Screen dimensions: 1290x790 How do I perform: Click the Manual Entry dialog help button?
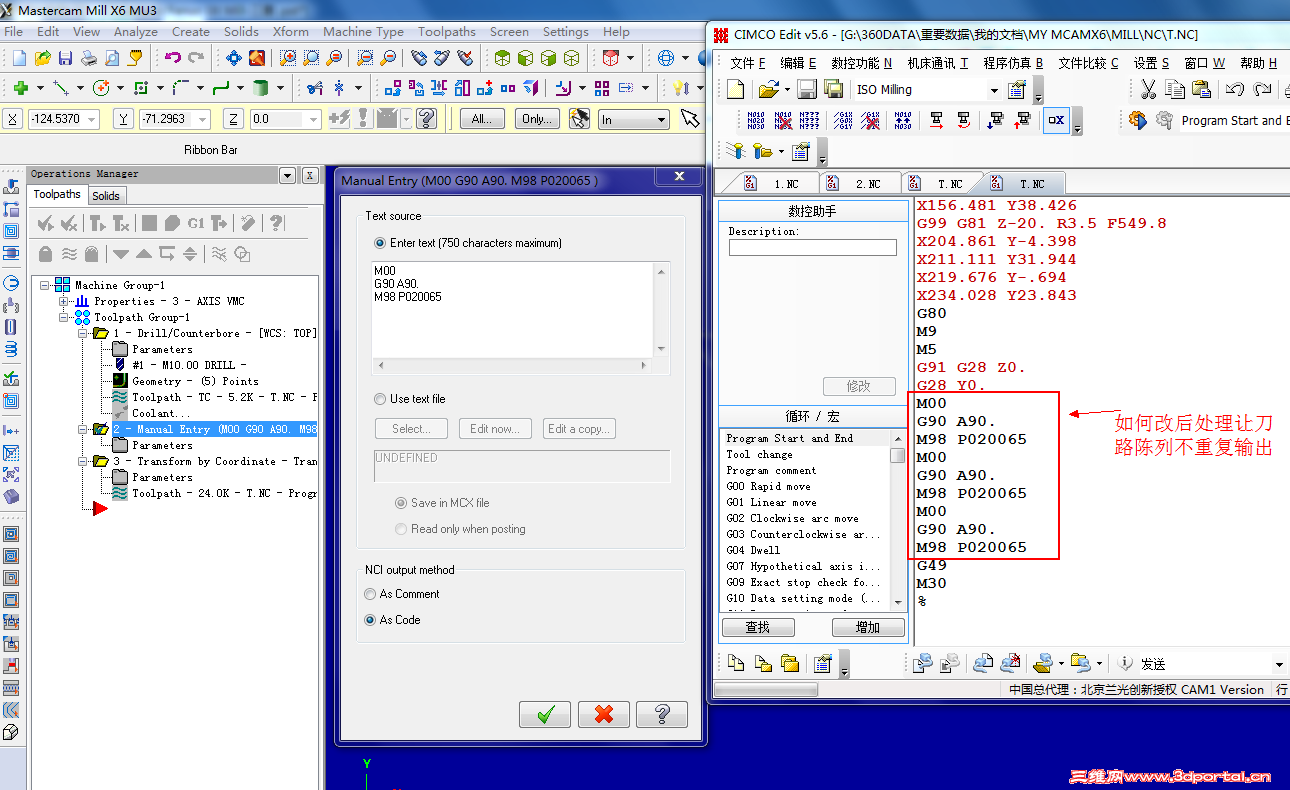click(662, 714)
